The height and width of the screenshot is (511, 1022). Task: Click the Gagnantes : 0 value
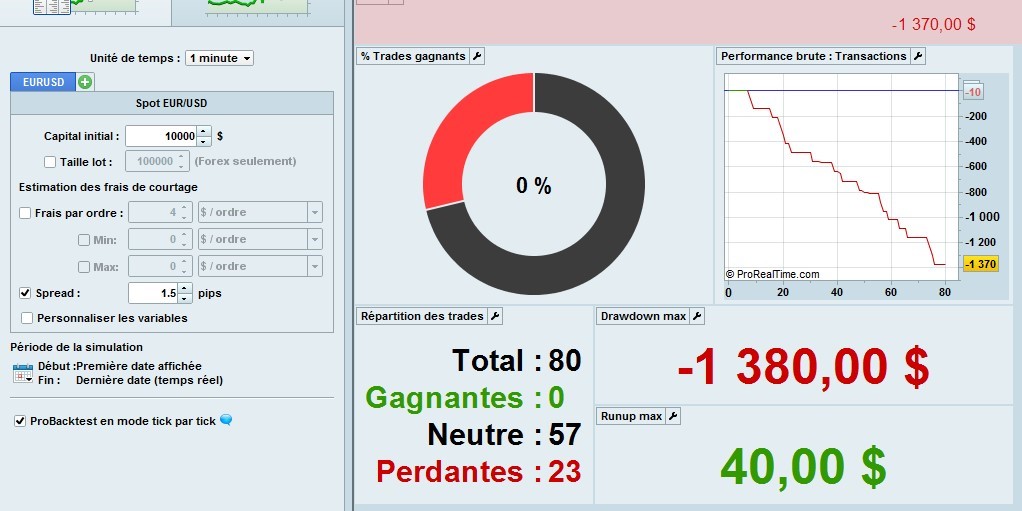pyautogui.click(x=465, y=397)
